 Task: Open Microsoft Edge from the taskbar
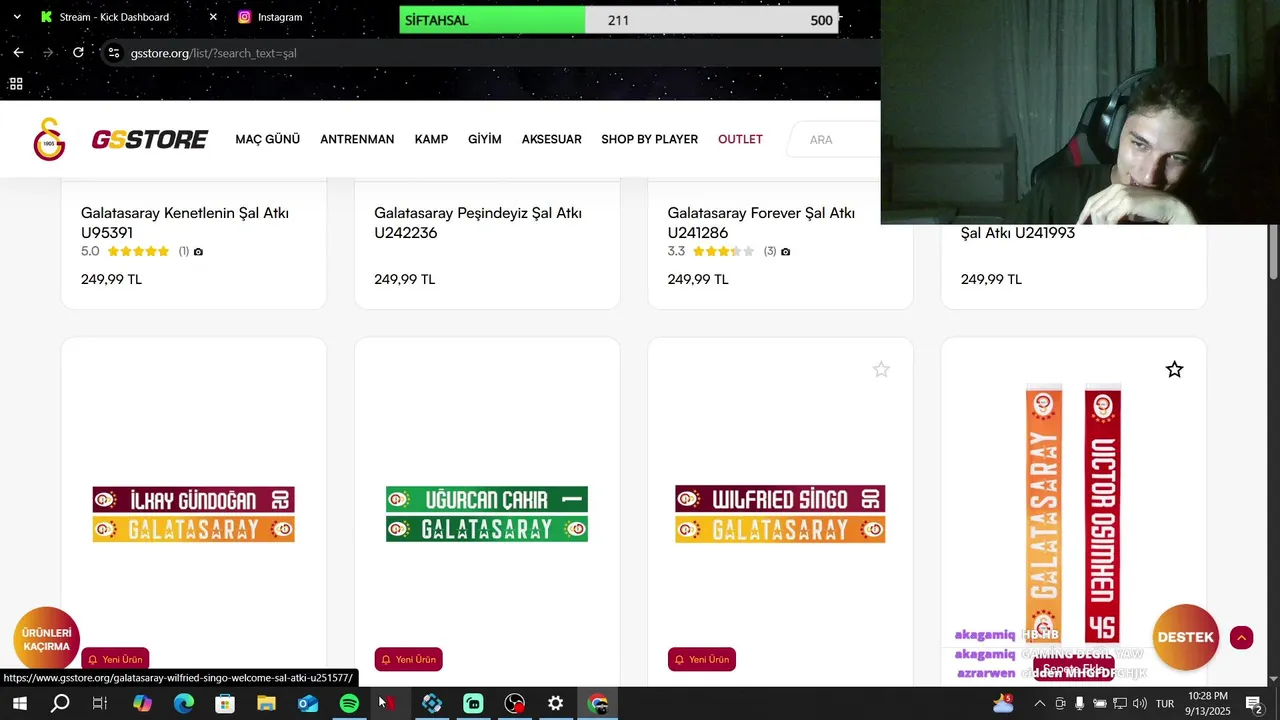[184, 704]
